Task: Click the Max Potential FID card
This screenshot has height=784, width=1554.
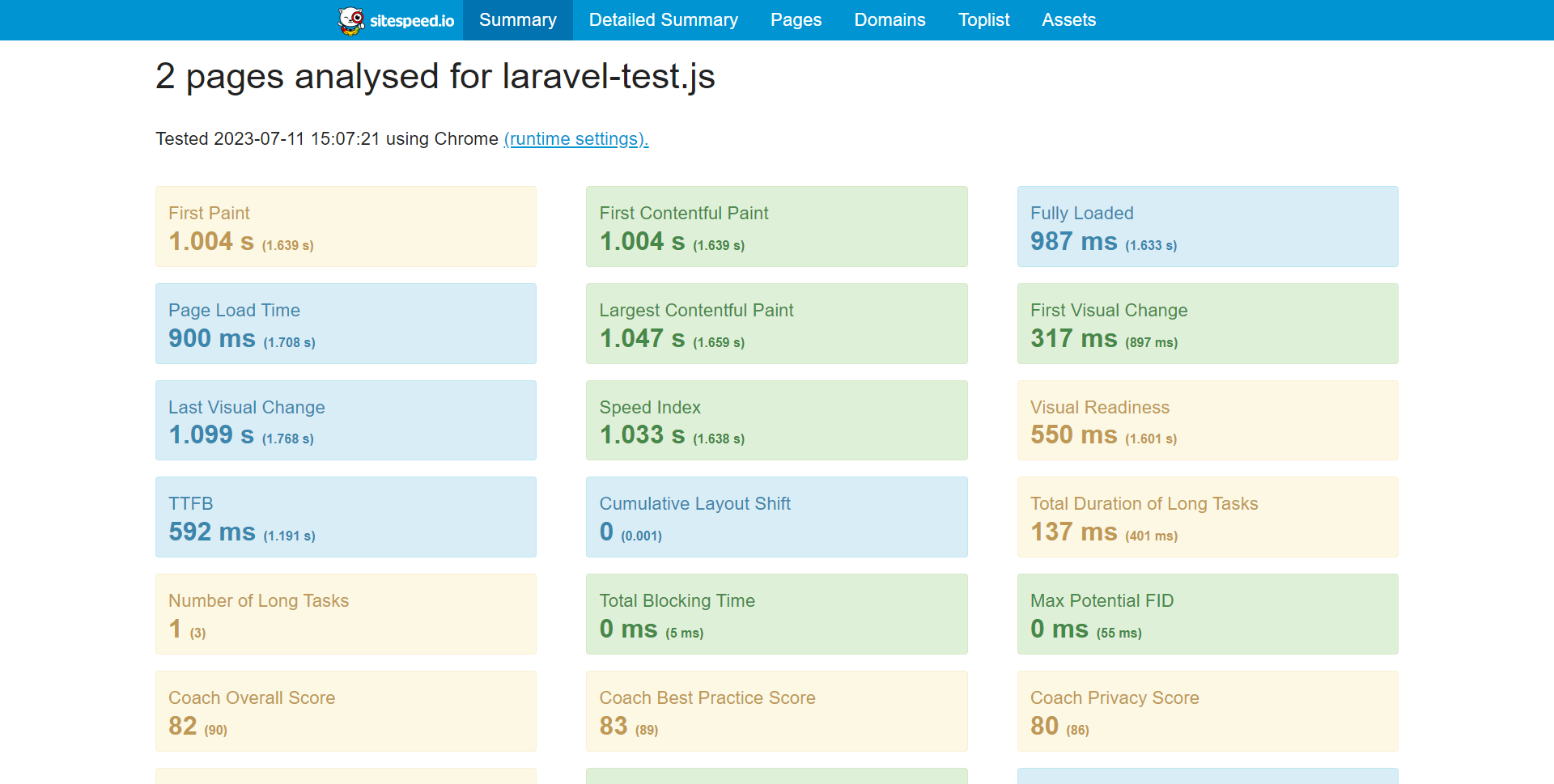Action: [1208, 614]
